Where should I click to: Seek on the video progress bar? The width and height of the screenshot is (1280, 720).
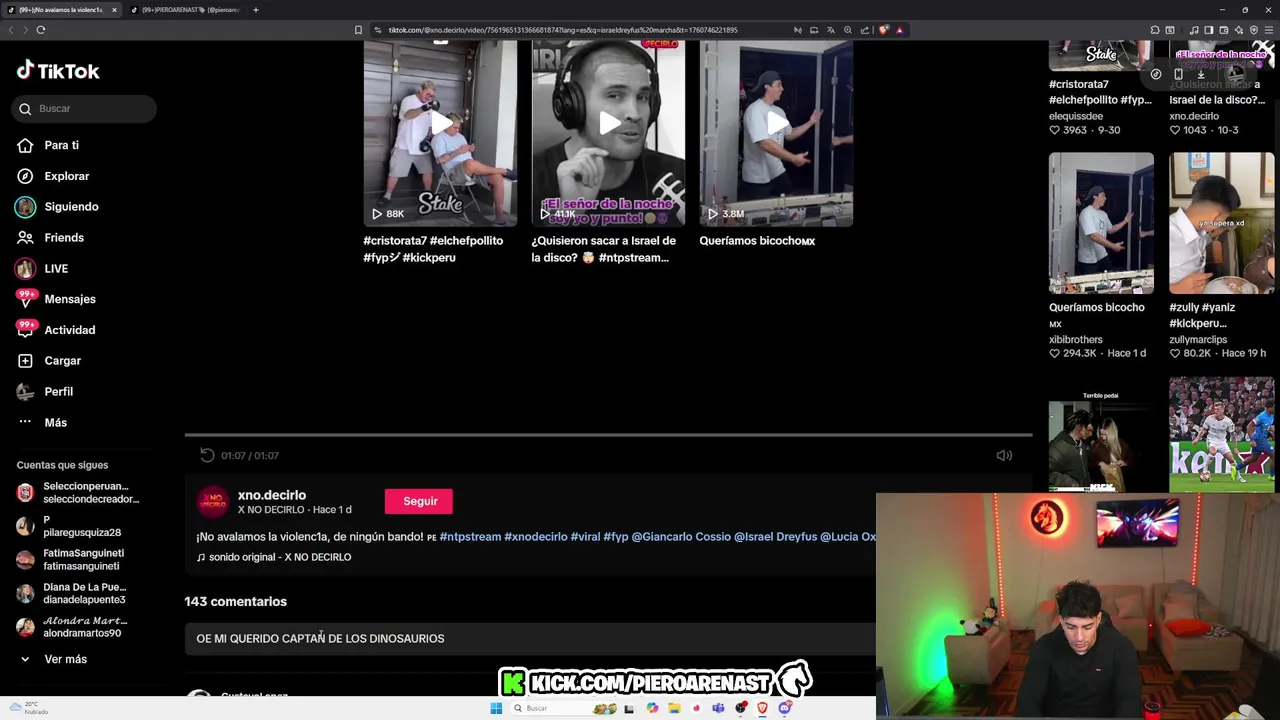point(608,435)
